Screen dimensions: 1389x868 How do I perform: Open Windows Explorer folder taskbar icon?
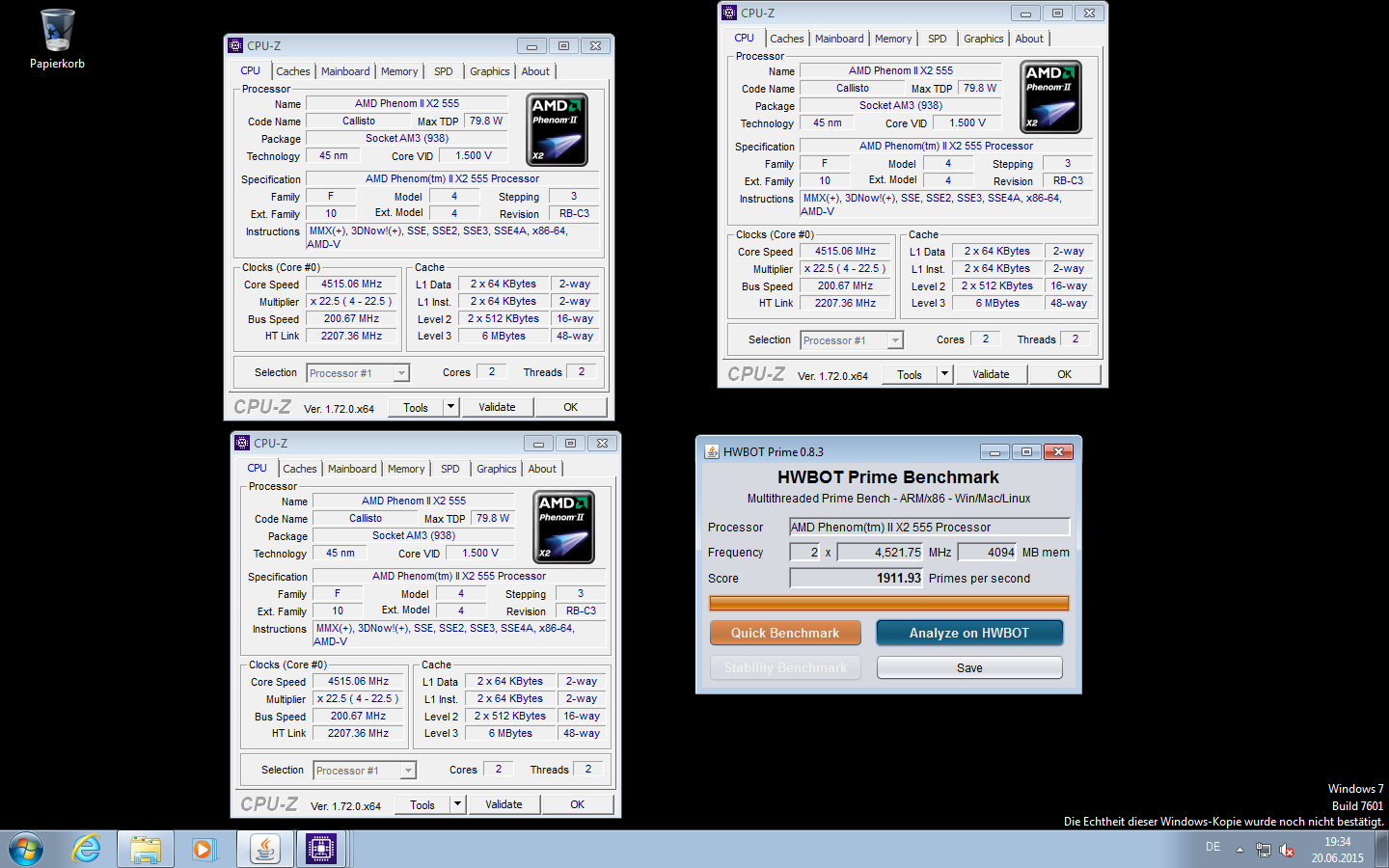pyautogui.click(x=146, y=850)
